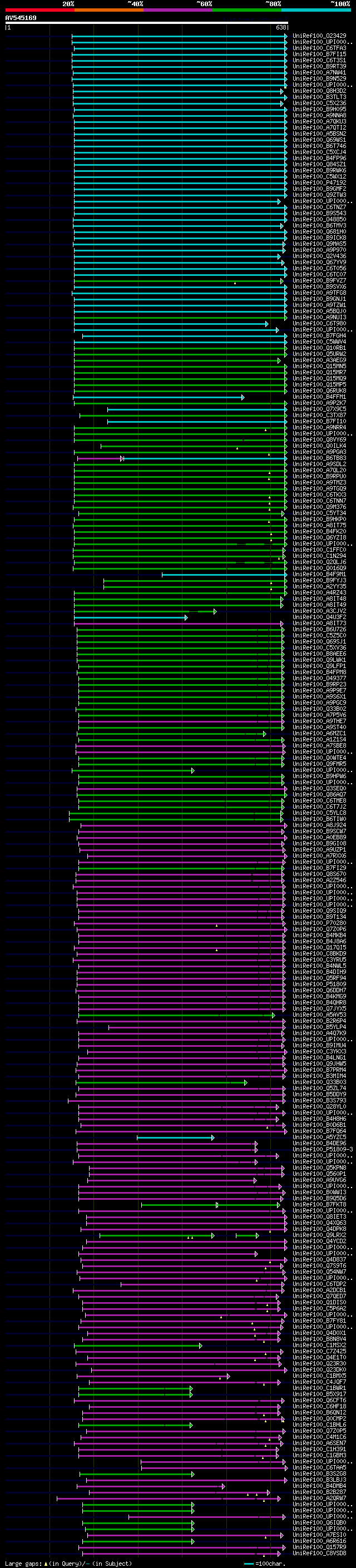This screenshot has width=356, height=1568.
Task: Select the UniRef100_B4FFM1 label
Action: click(319, 397)
